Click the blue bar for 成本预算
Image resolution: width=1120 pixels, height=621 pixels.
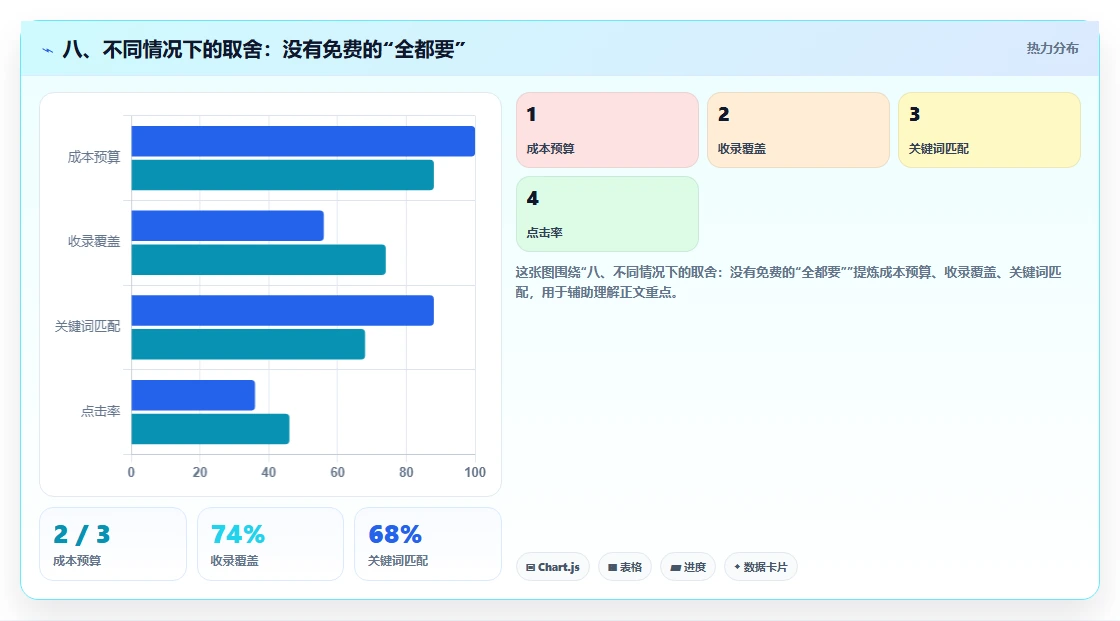click(303, 141)
